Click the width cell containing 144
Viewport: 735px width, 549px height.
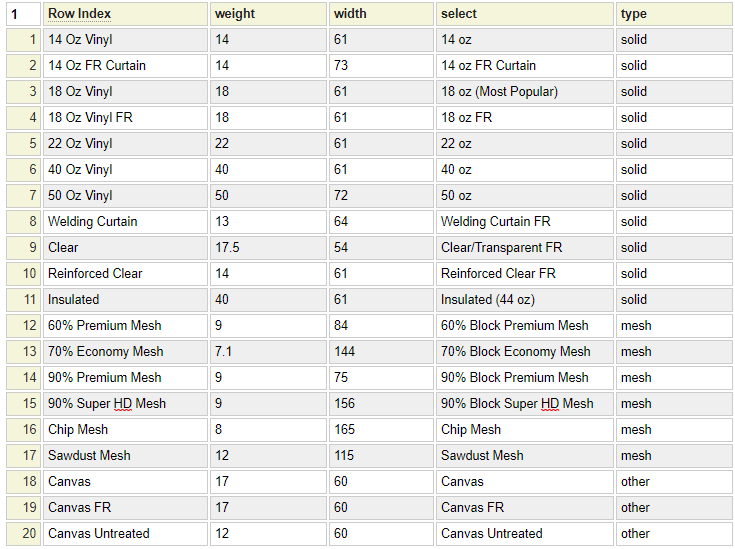pos(382,351)
